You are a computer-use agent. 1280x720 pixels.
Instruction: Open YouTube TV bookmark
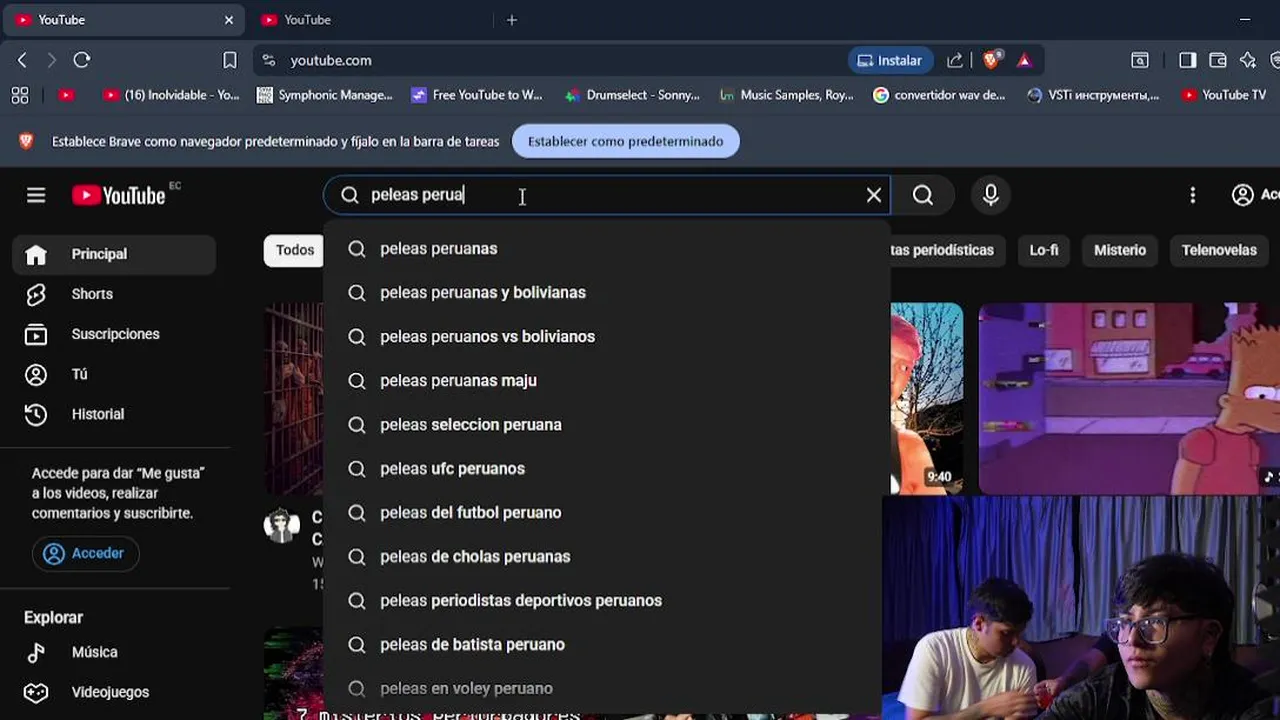point(1224,95)
